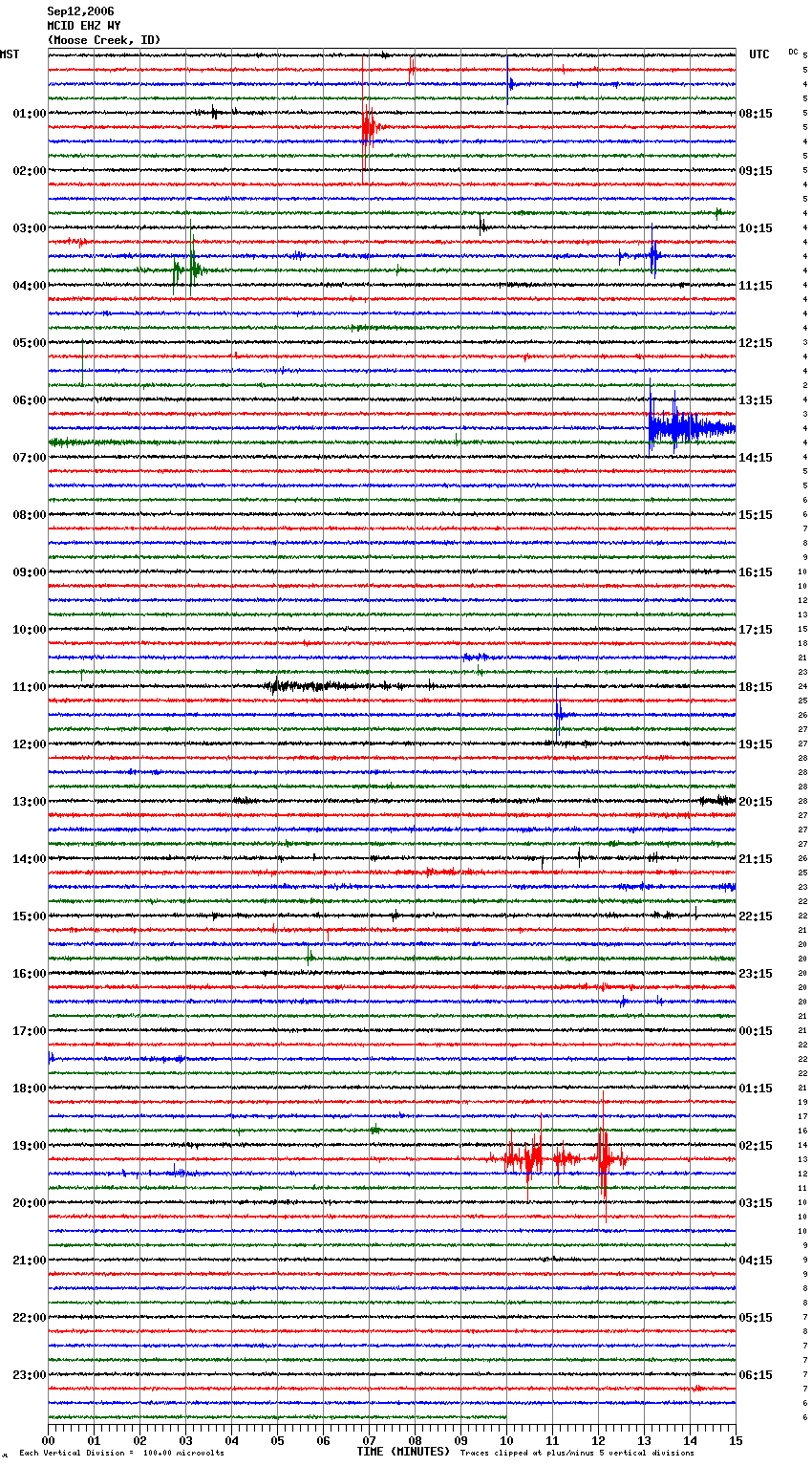Select the 06:00 MST time label
This screenshot has width=812, height=1466.
(x=29, y=400)
